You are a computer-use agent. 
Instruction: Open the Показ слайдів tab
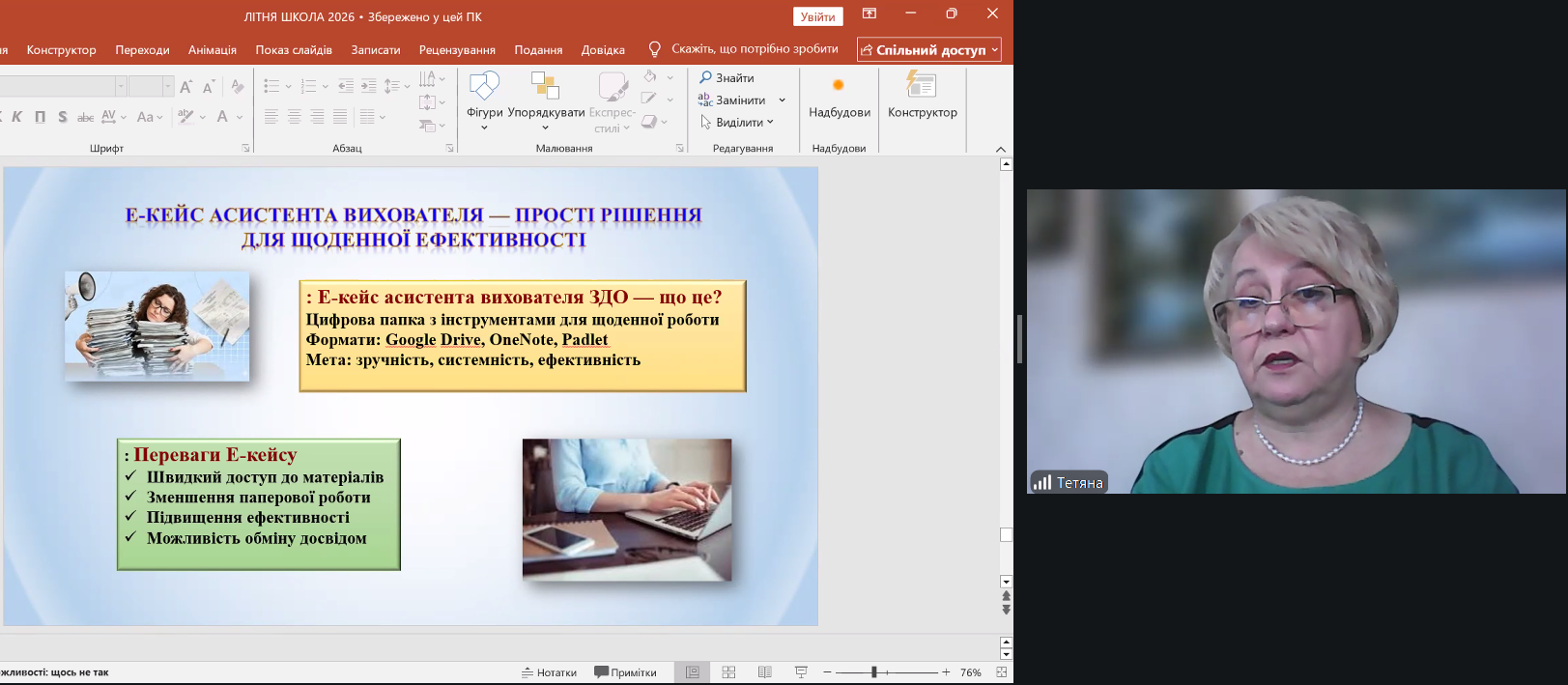tap(294, 50)
